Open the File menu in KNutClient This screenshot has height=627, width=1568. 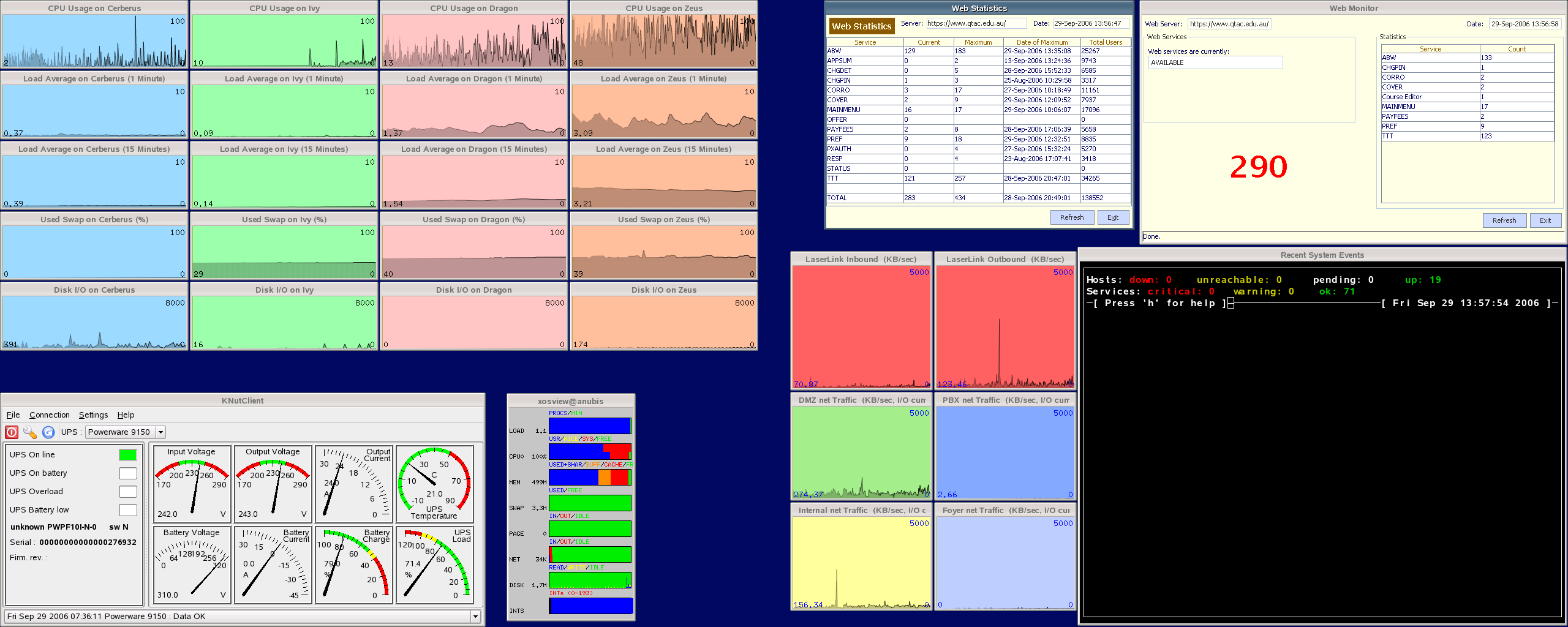13,415
